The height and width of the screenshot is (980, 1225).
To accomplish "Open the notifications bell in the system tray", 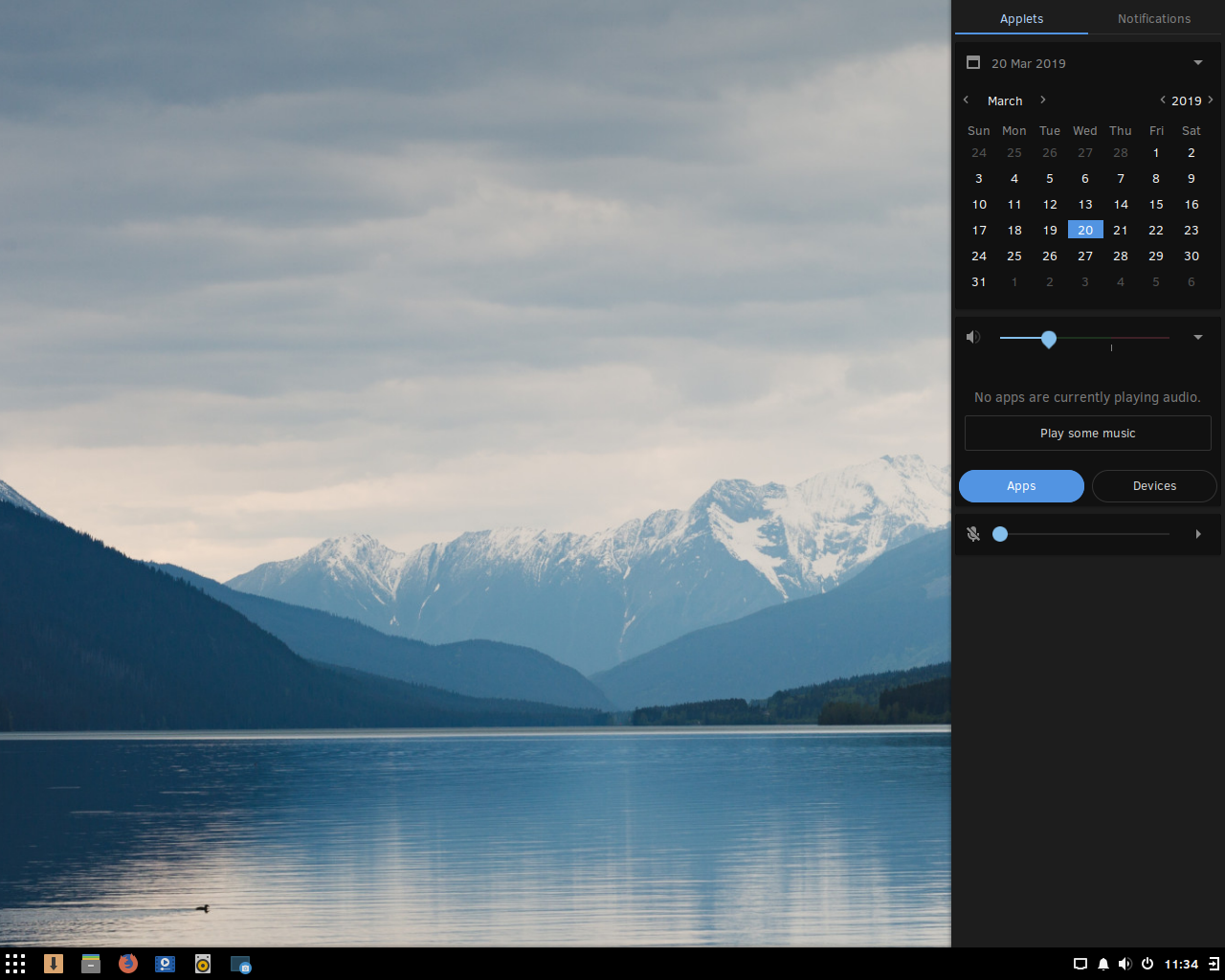I will (x=1102, y=964).
